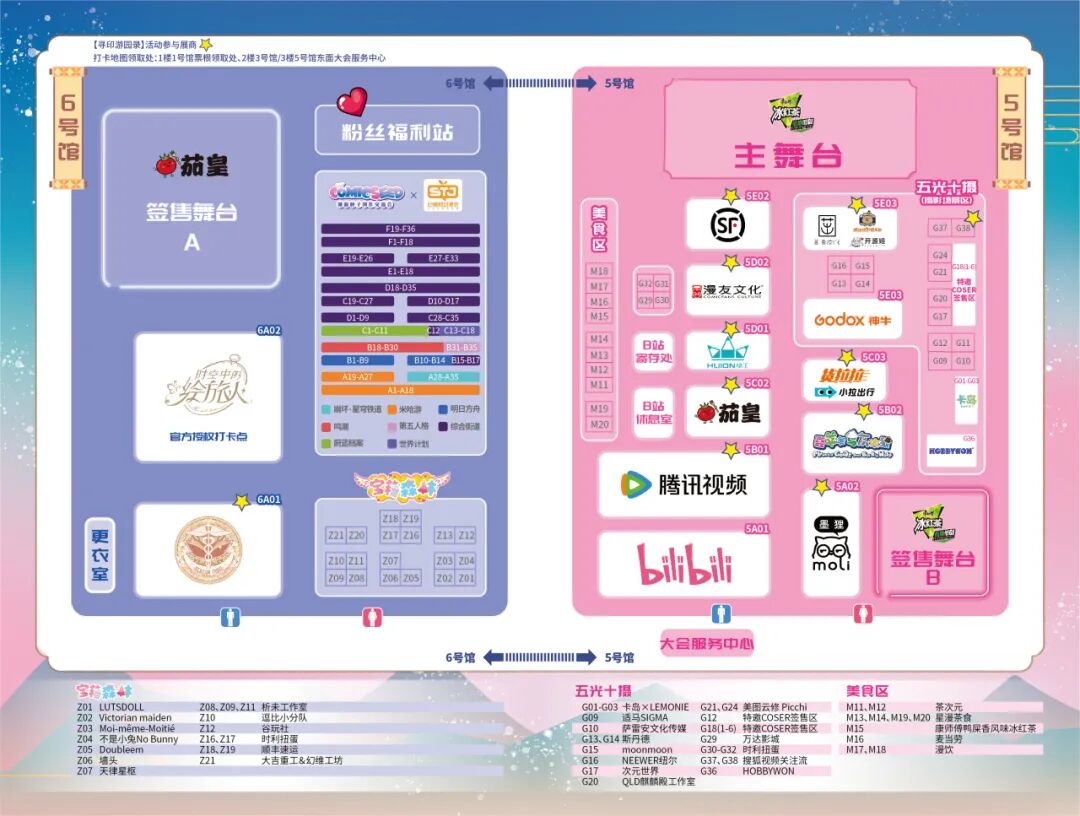
Task: Select the iced tea logo on 签售舞台B
Action: pyautogui.click(x=933, y=524)
